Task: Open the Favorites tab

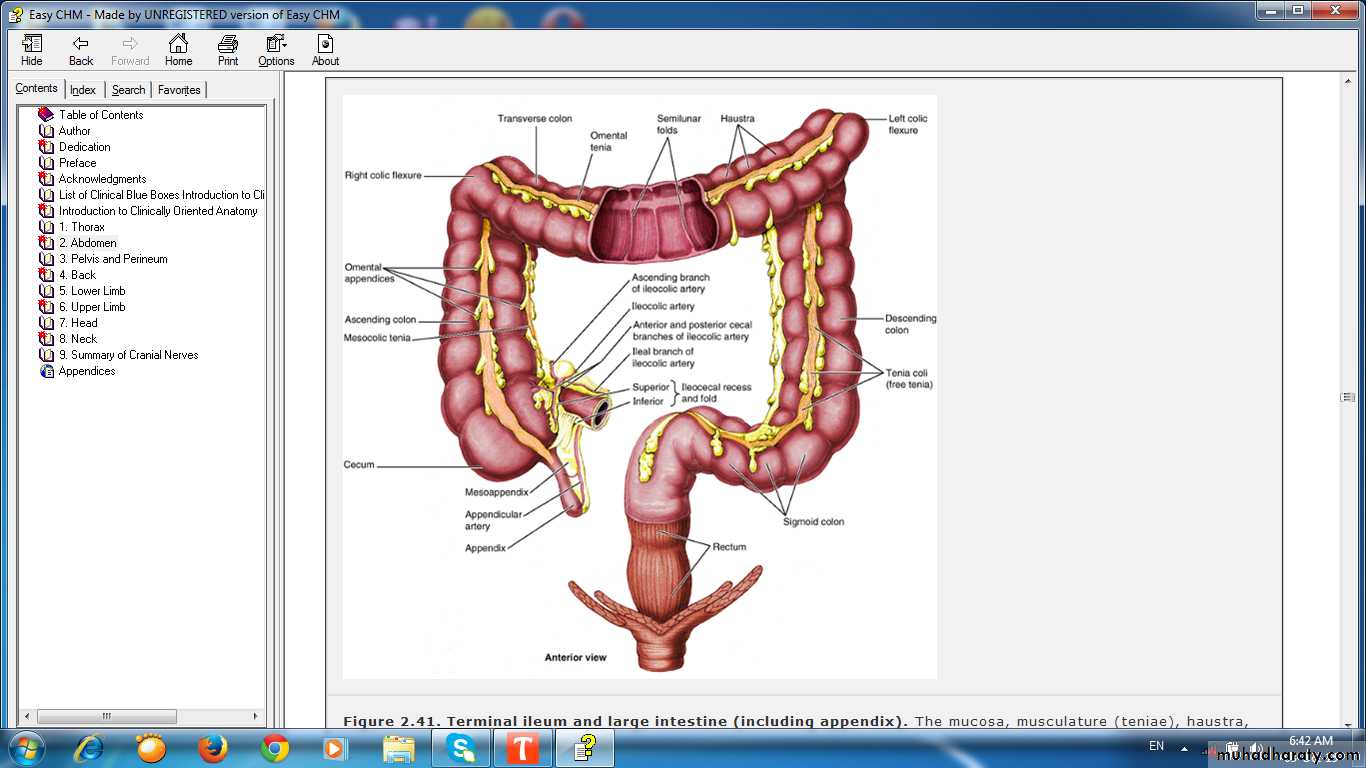Action: (179, 90)
